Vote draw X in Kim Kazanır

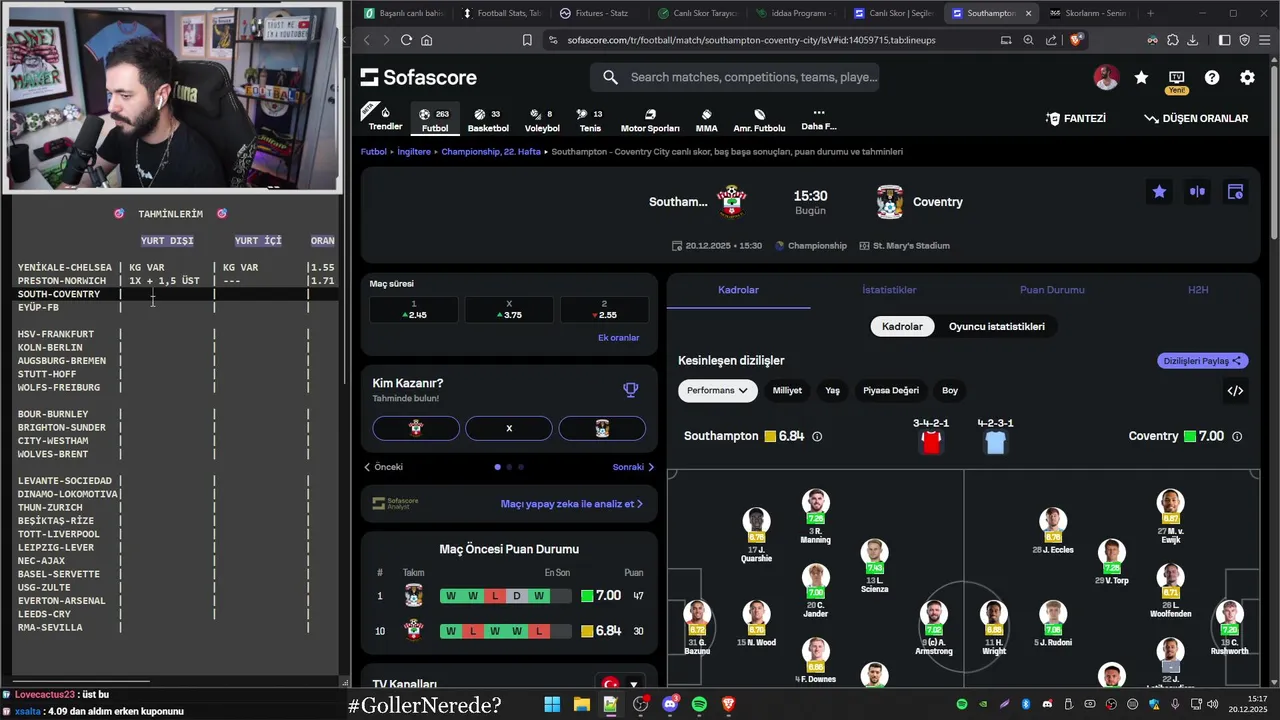pyautogui.click(x=509, y=428)
